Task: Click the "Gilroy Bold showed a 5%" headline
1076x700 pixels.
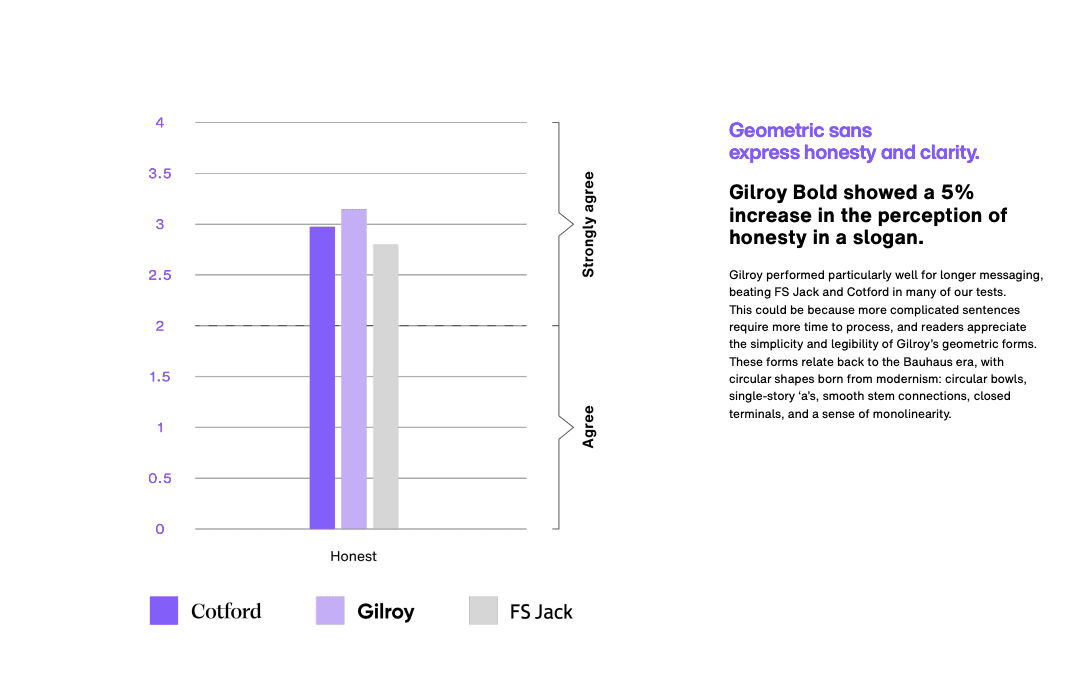Action: (x=868, y=215)
